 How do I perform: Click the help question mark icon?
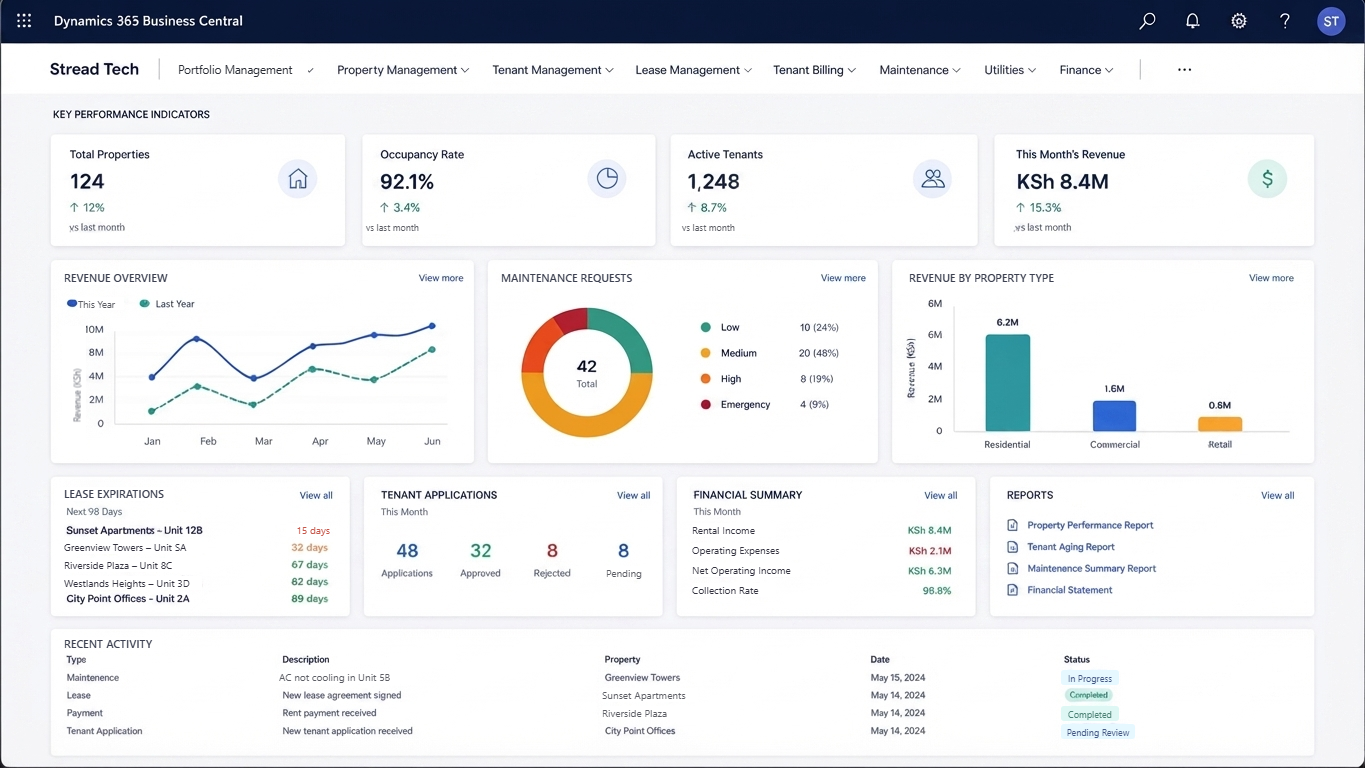[x=1285, y=21]
